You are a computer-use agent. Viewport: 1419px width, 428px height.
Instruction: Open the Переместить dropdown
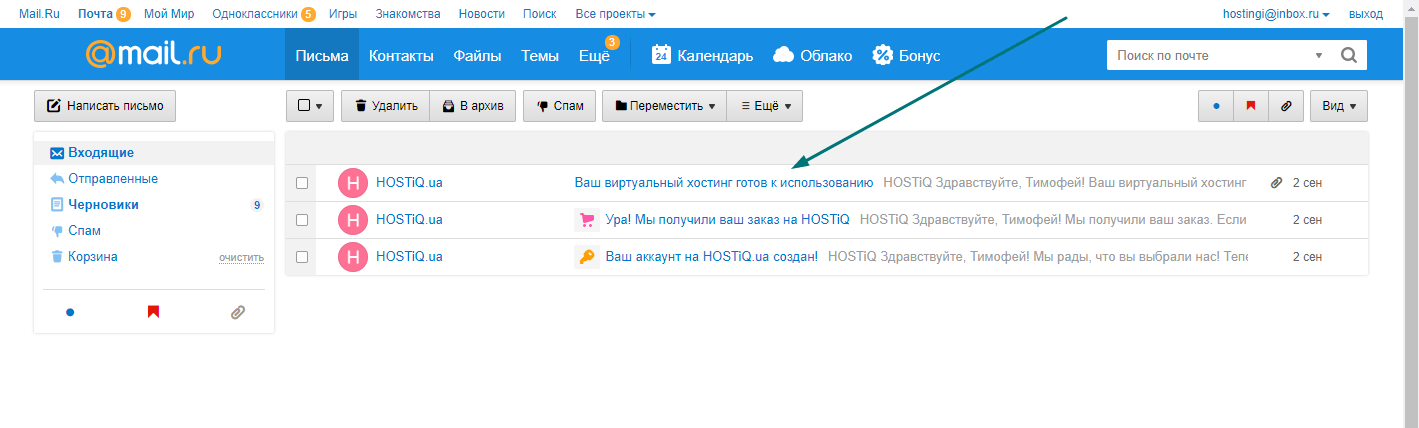(x=664, y=106)
